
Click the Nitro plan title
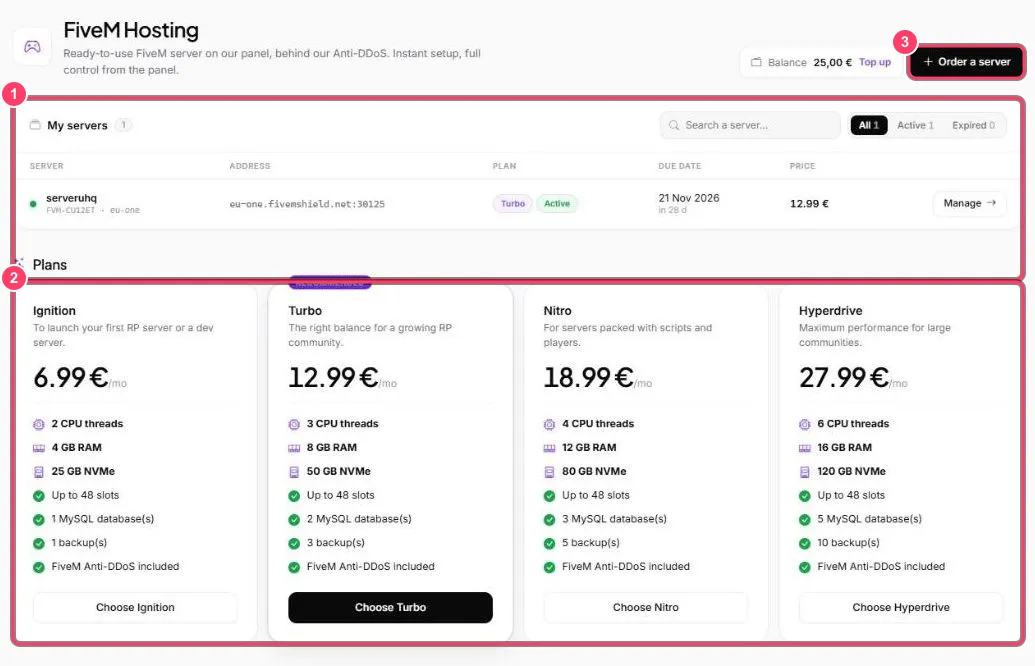coord(558,311)
